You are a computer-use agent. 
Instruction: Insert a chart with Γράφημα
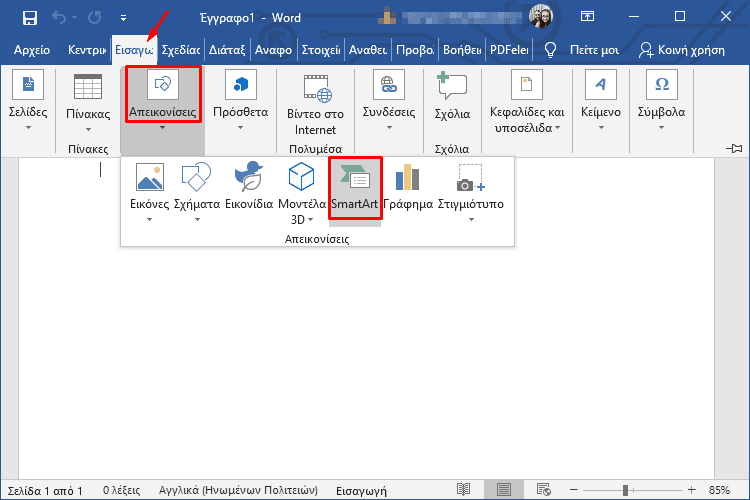click(x=408, y=187)
